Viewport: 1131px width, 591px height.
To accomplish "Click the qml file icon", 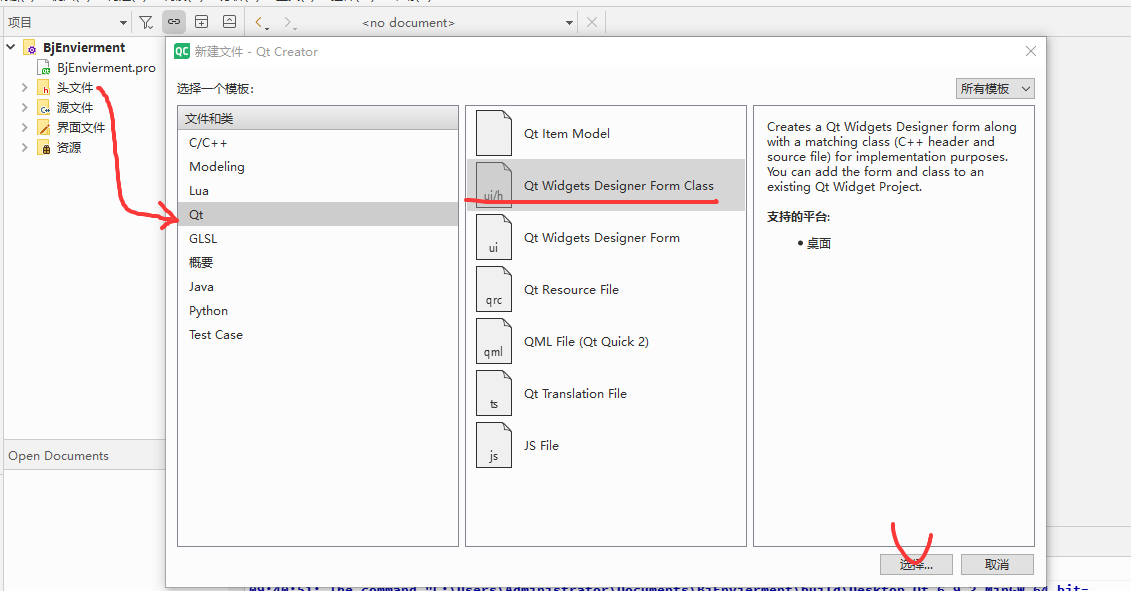I will pos(494,341).
